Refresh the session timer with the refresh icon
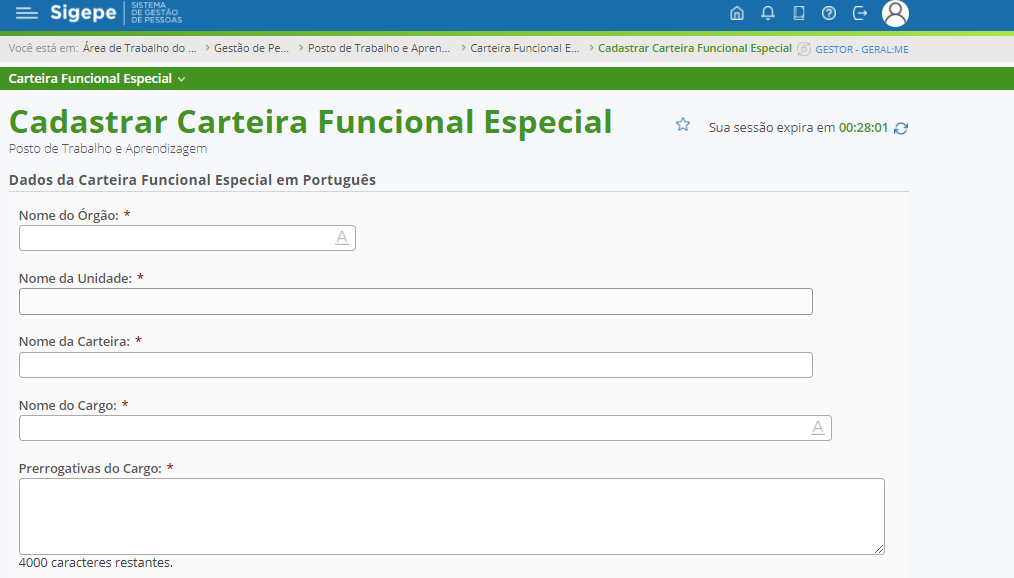Viewport: 1014px width, 578px height. [x=899, y=128]
